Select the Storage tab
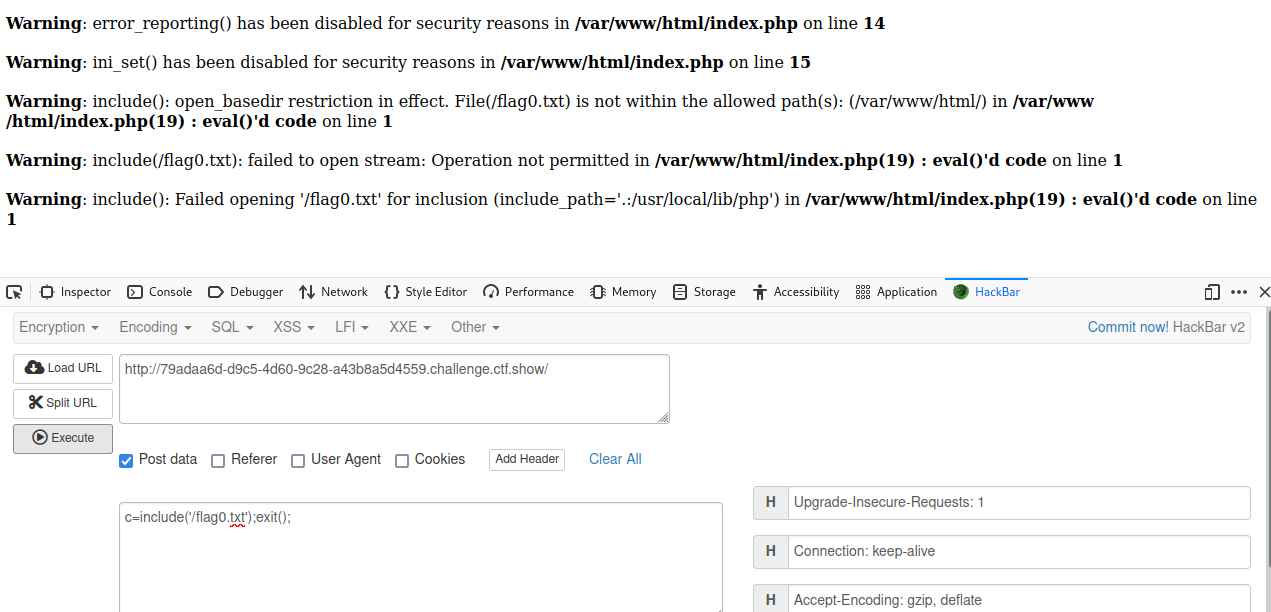1271x612 pixels. coord(704,292)
